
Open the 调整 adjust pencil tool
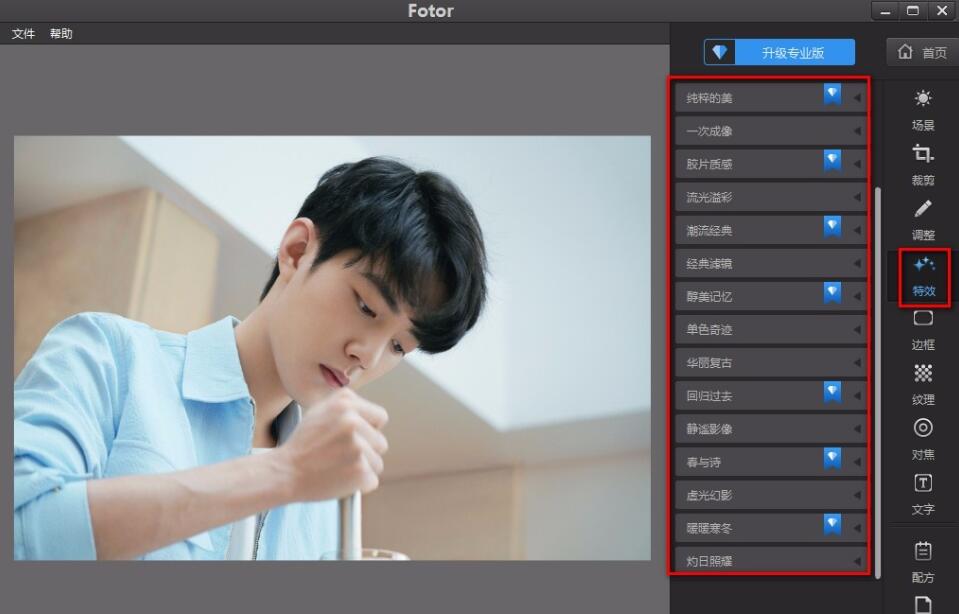tap(923, 220)
